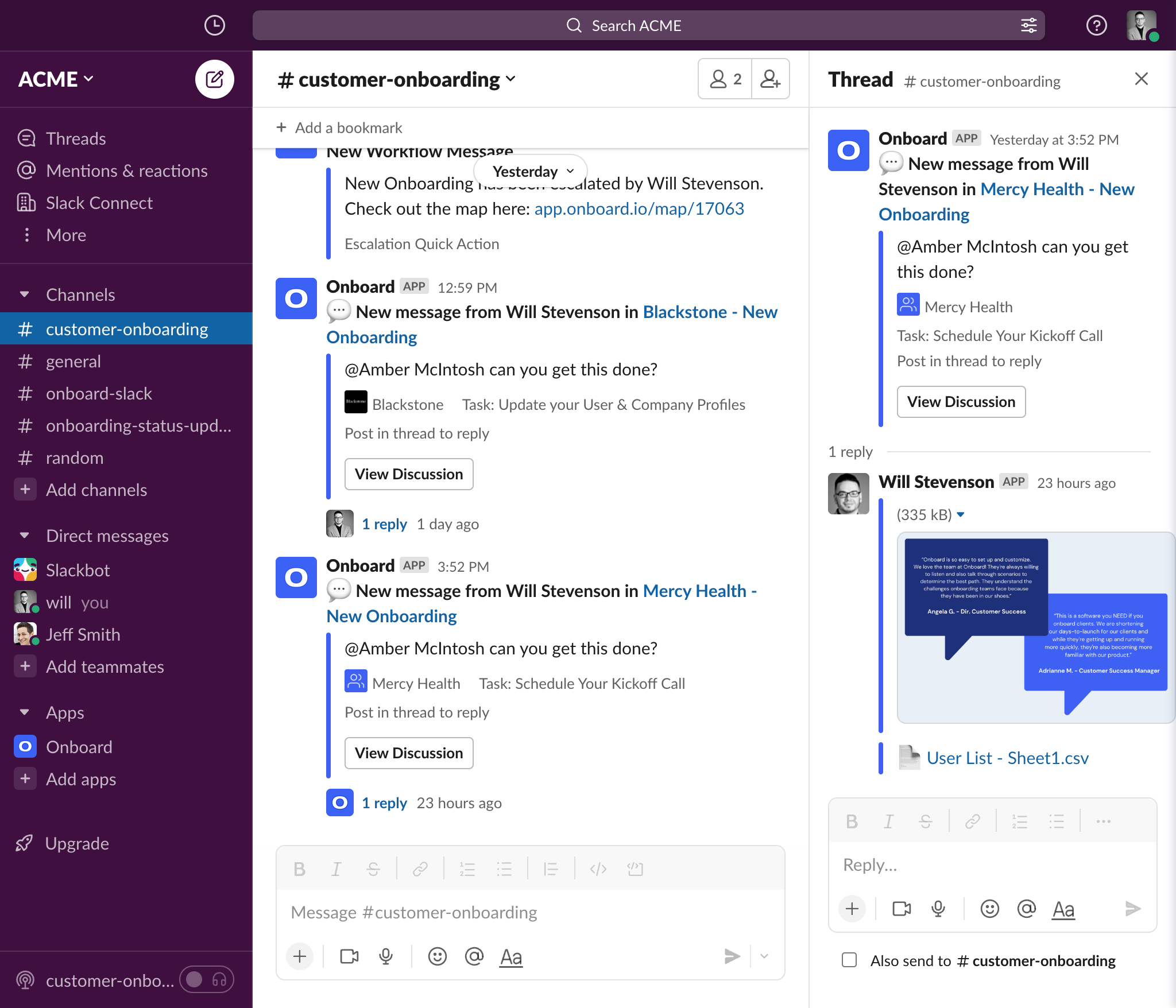Add a bookmark to channel

click(339, 127)
